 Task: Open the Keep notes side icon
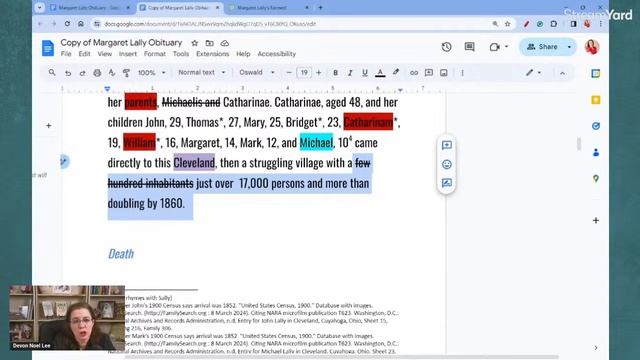[x=596, y=100]
